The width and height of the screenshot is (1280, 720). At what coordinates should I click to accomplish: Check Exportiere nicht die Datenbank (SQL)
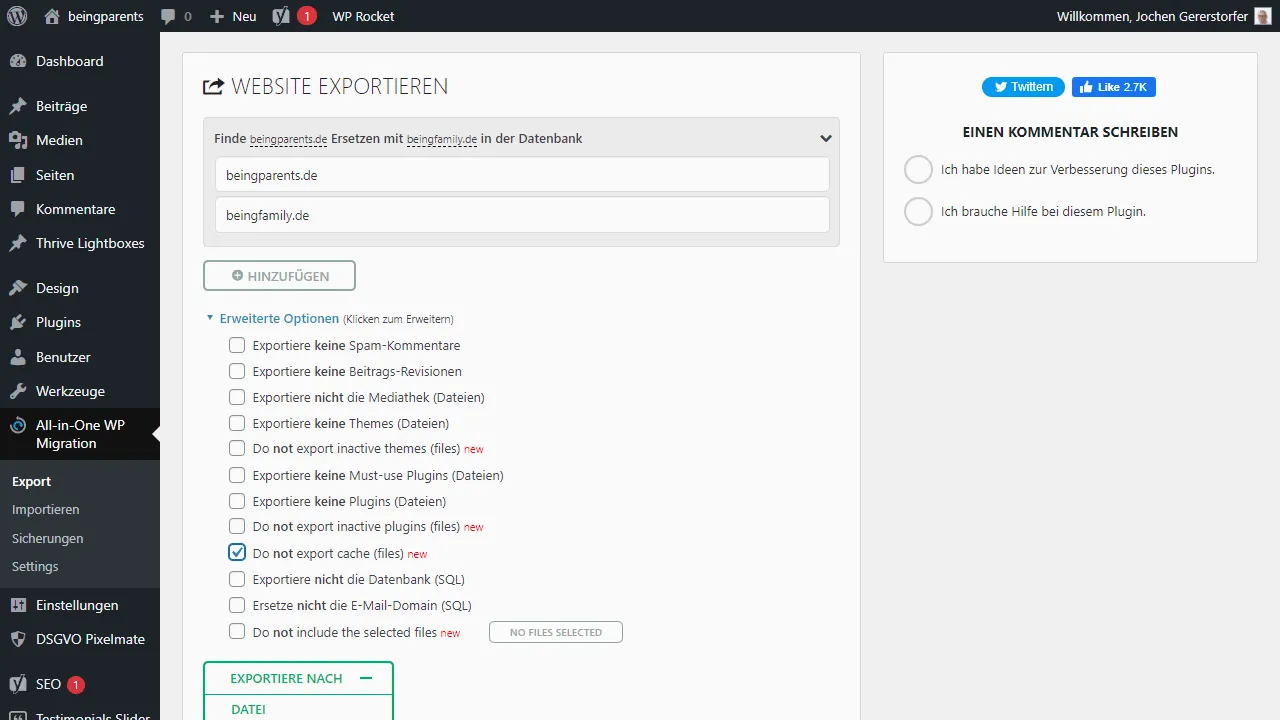click(x=237, y=579)
